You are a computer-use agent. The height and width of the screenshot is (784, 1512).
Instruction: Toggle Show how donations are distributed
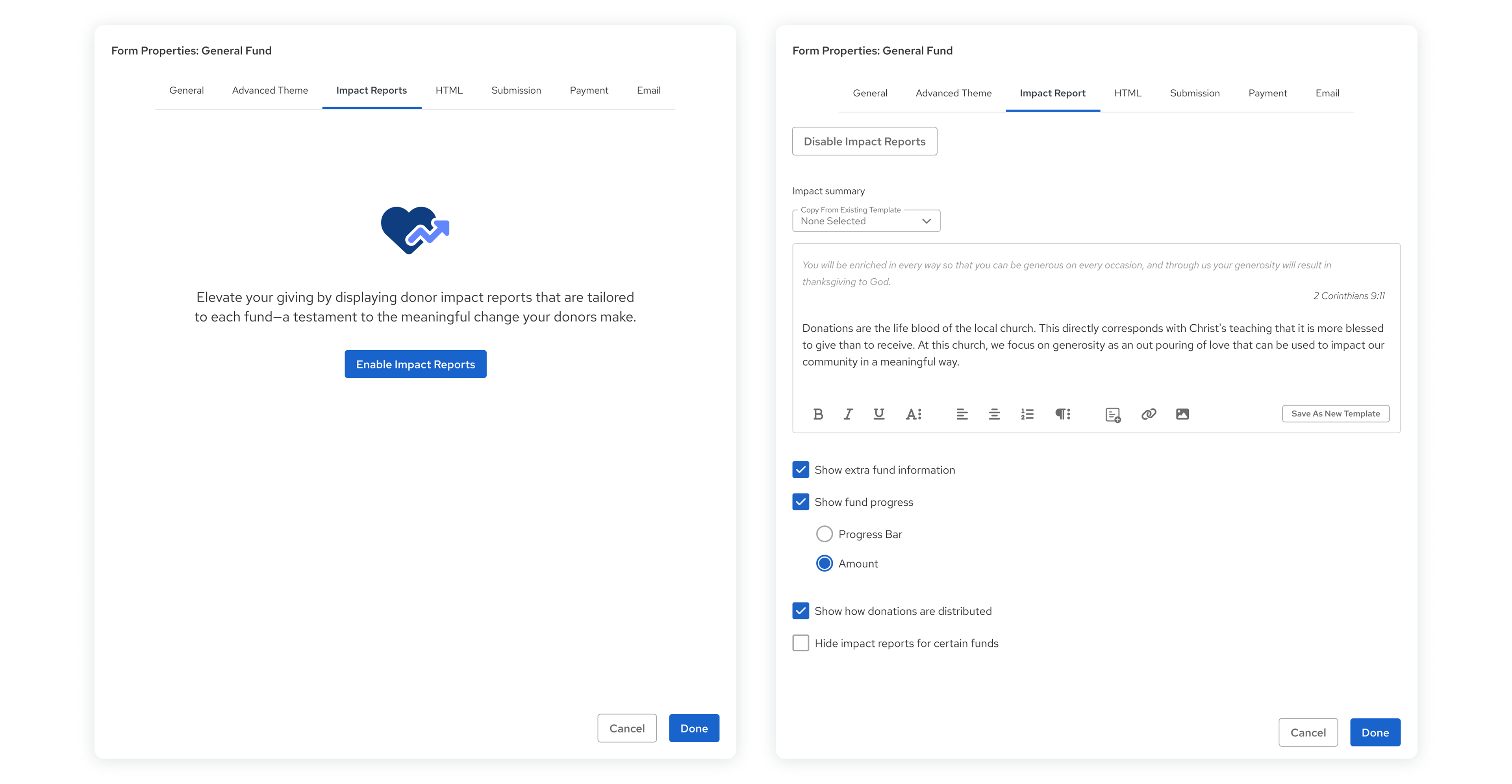click(800, 610)
